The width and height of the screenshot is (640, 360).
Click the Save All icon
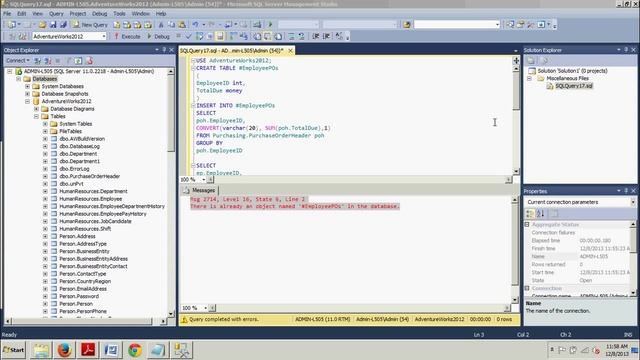63,25
